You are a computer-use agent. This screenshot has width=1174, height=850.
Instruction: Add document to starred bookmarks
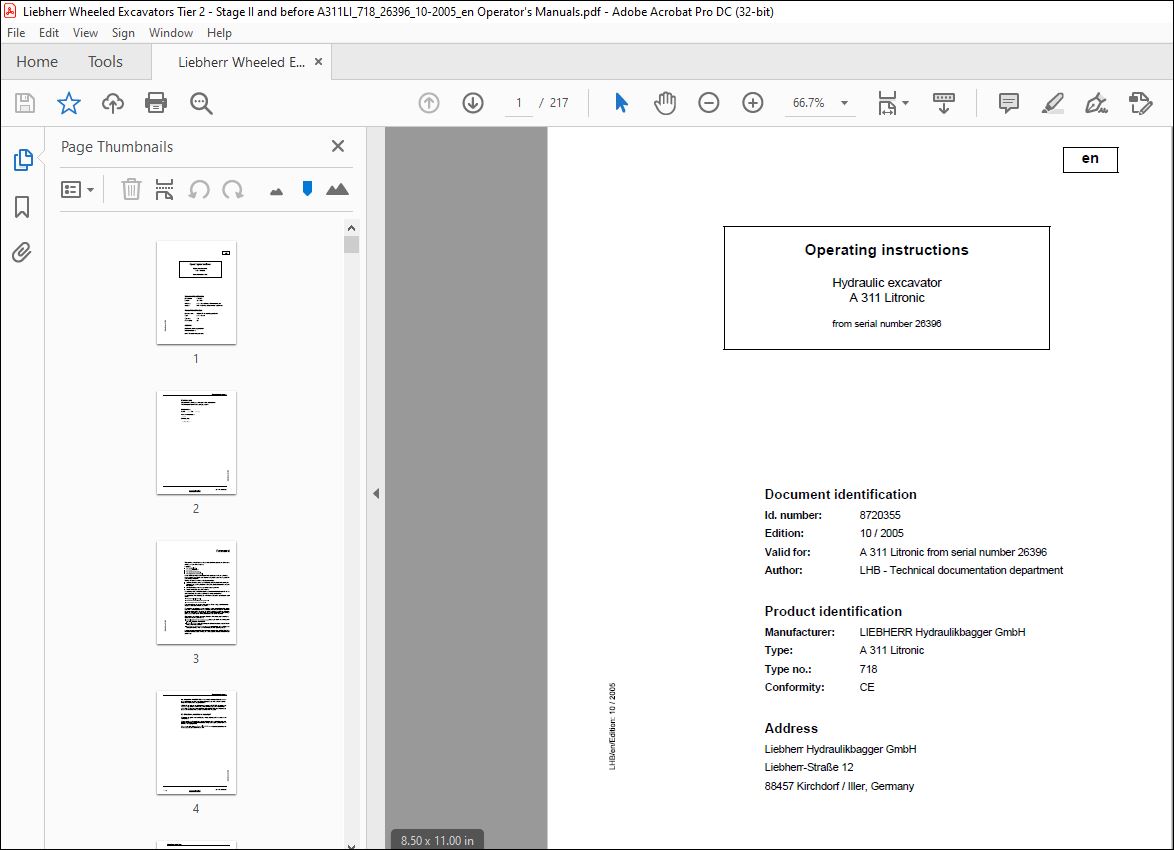(69, 103)
